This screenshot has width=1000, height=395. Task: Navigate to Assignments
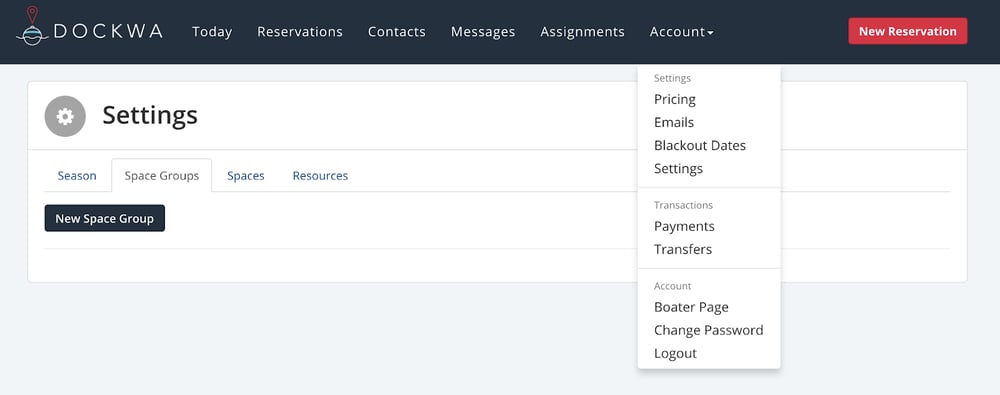(582, 31)
